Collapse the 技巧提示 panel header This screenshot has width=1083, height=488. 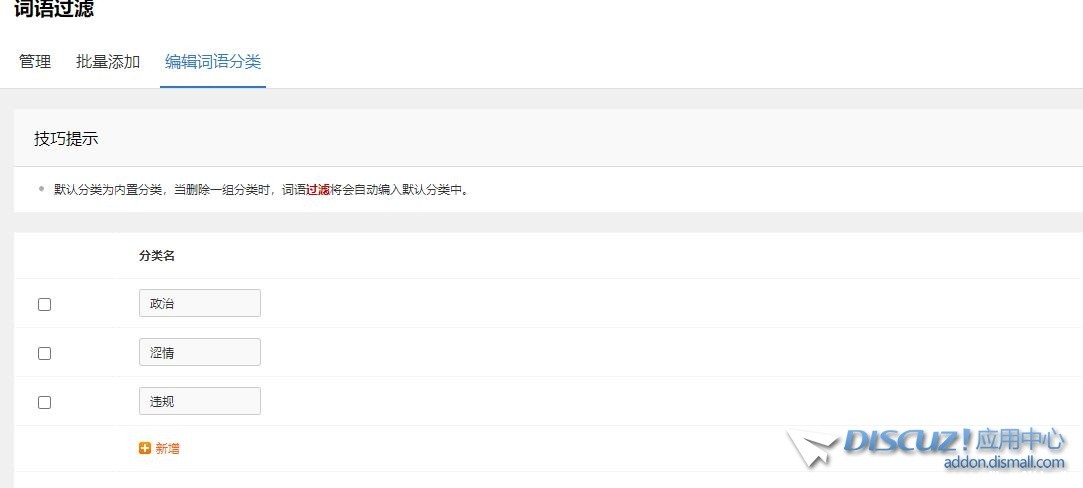tap(548, 138)
